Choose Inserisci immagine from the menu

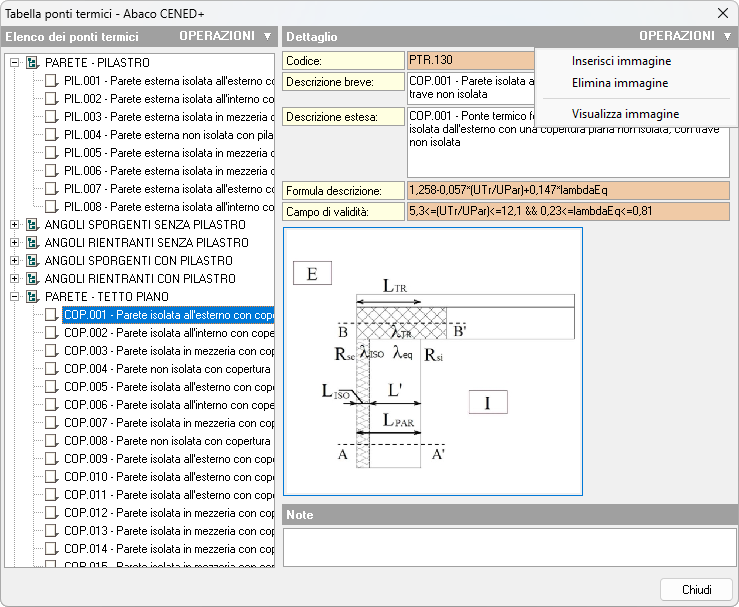620,61
